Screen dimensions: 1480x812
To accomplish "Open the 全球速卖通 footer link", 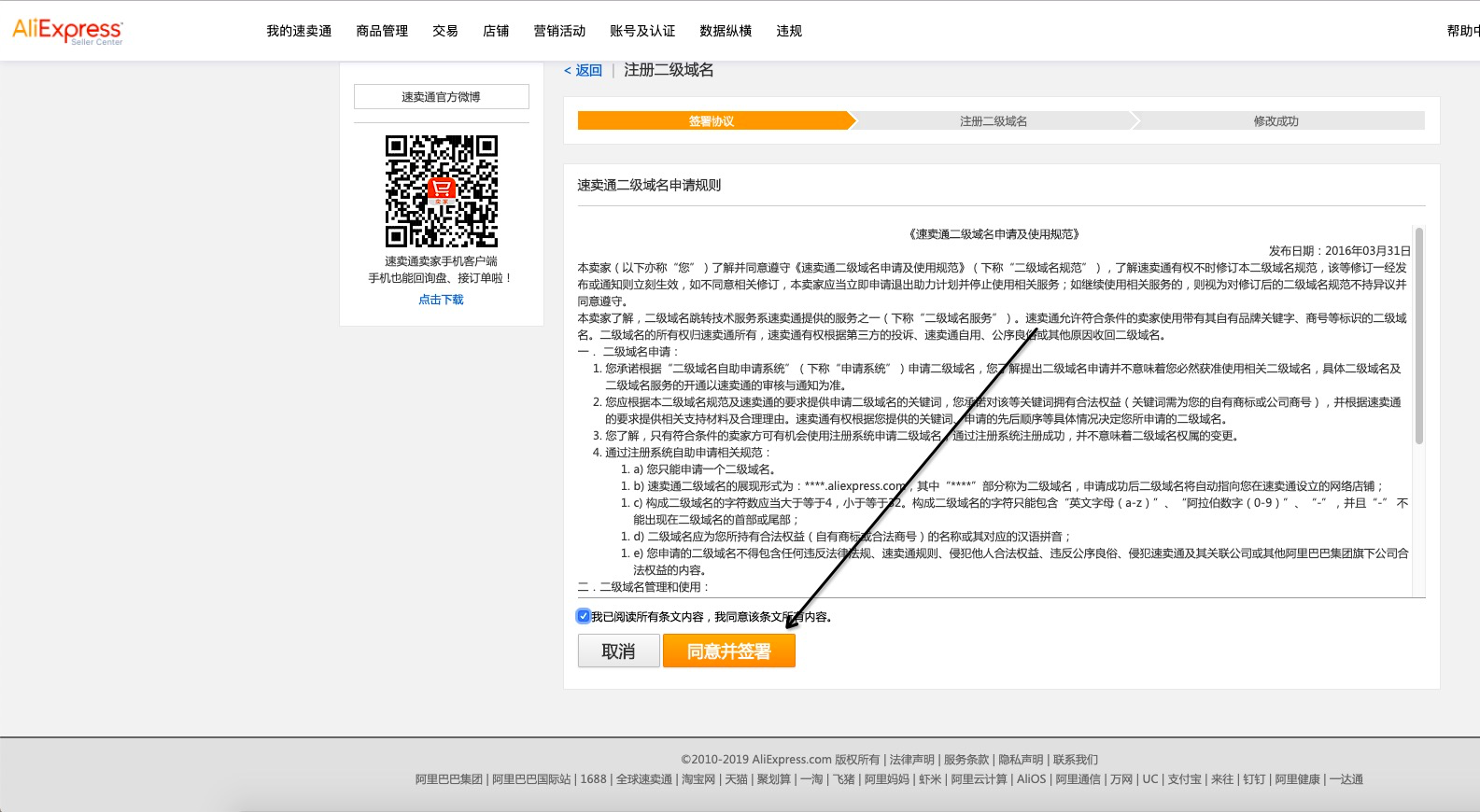I will [x=644, y=779].
